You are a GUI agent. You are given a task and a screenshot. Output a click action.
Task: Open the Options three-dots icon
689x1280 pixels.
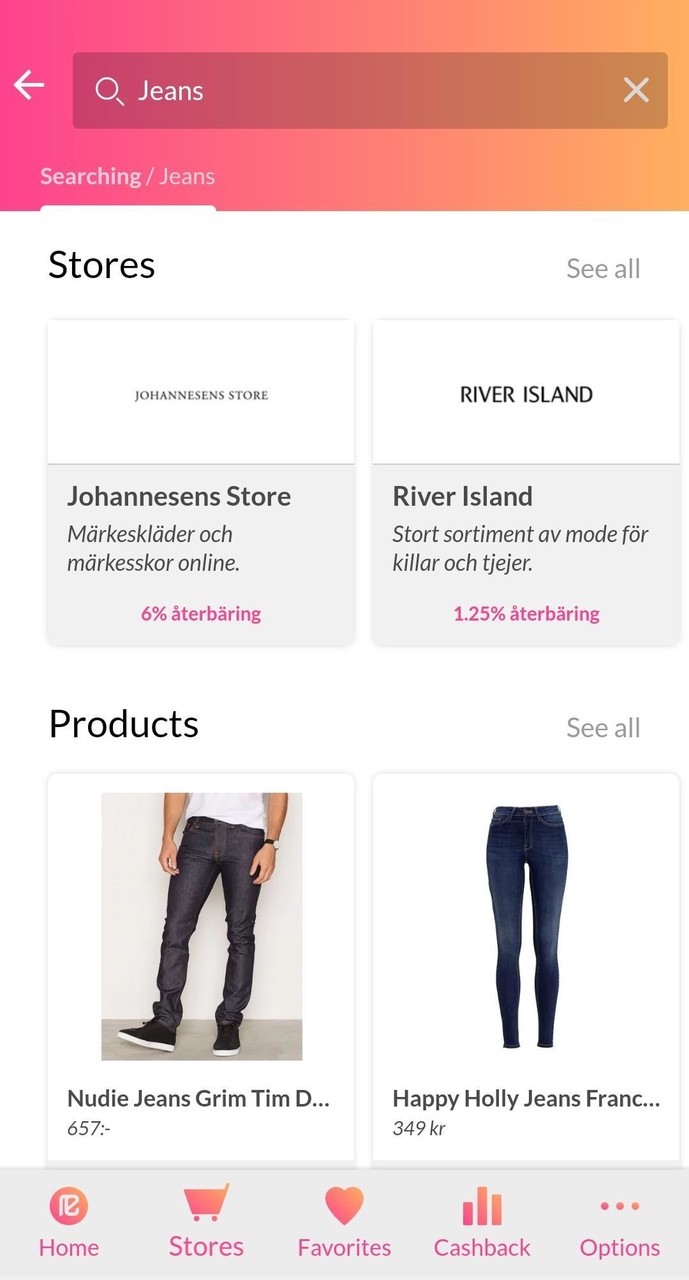coord(620,1206)
